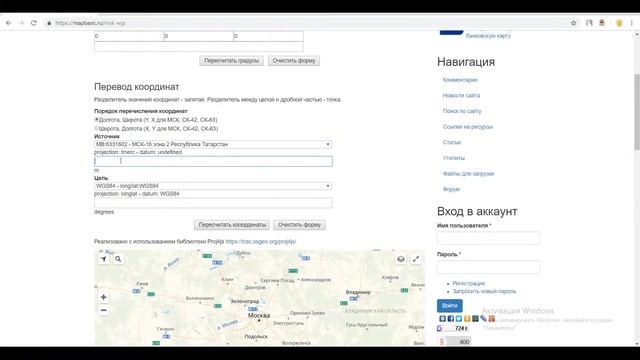
Task: Click Москва on the map
Action: 259,316
